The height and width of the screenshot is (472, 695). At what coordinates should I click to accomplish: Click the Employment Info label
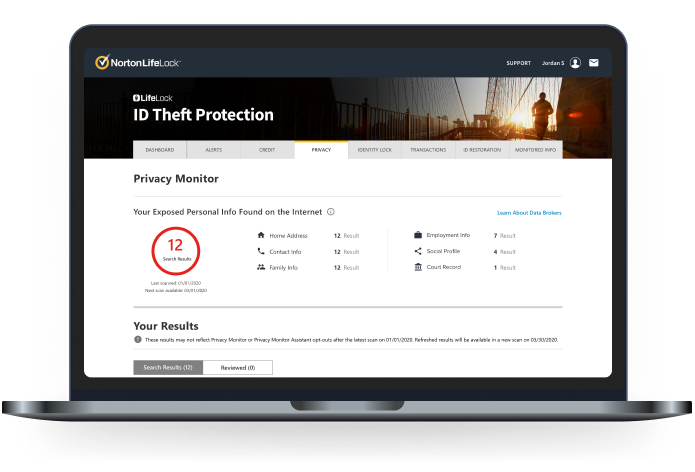(448, 235)
